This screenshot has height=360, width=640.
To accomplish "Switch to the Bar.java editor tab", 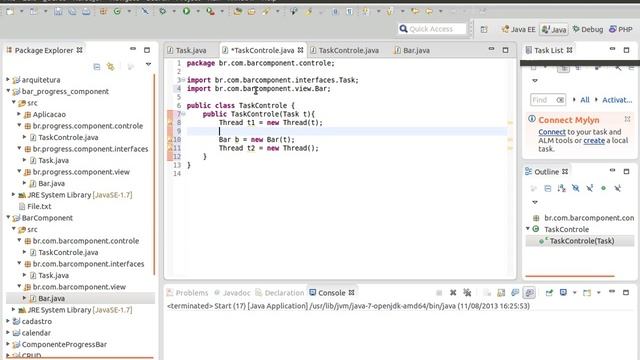I will click(412, 50).
